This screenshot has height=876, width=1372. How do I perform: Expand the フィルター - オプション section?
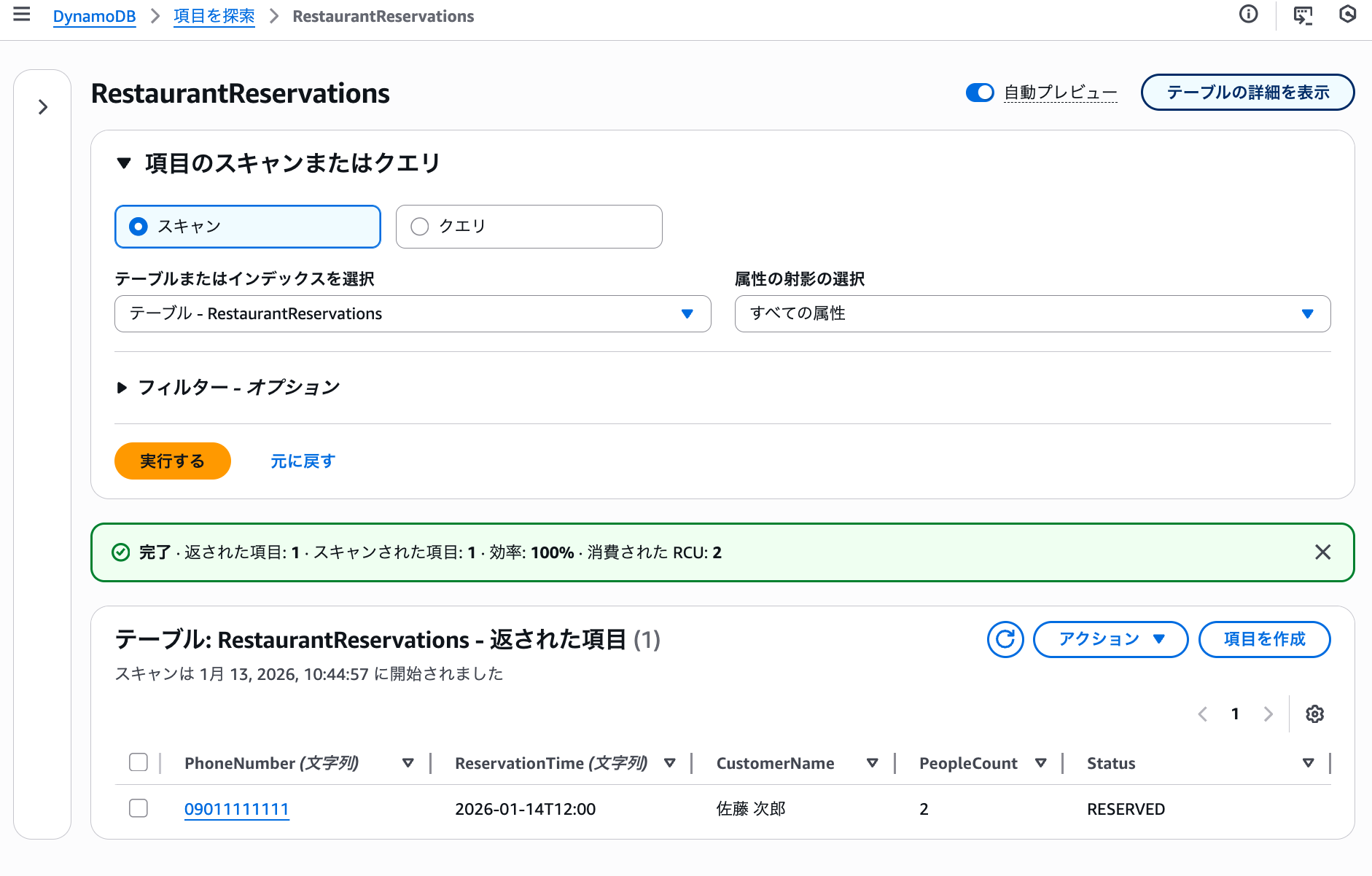point(122,388)
